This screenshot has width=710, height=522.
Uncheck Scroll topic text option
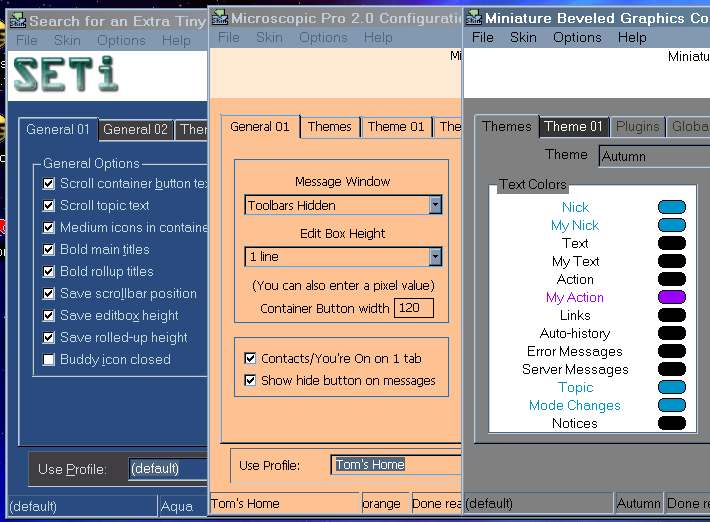(48, 206)
